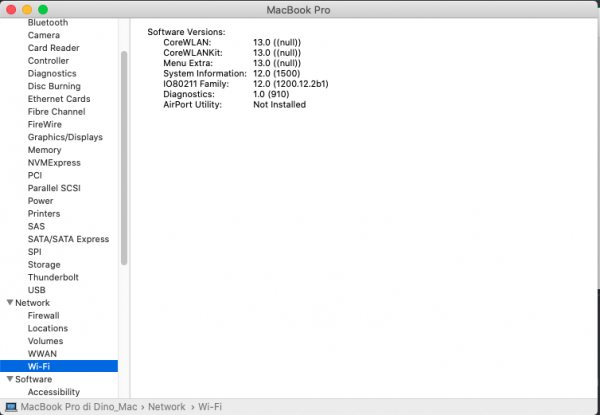Select Thunderbolt in the sidebar
This screenshot has height=415, width=600.
point(53,277)
